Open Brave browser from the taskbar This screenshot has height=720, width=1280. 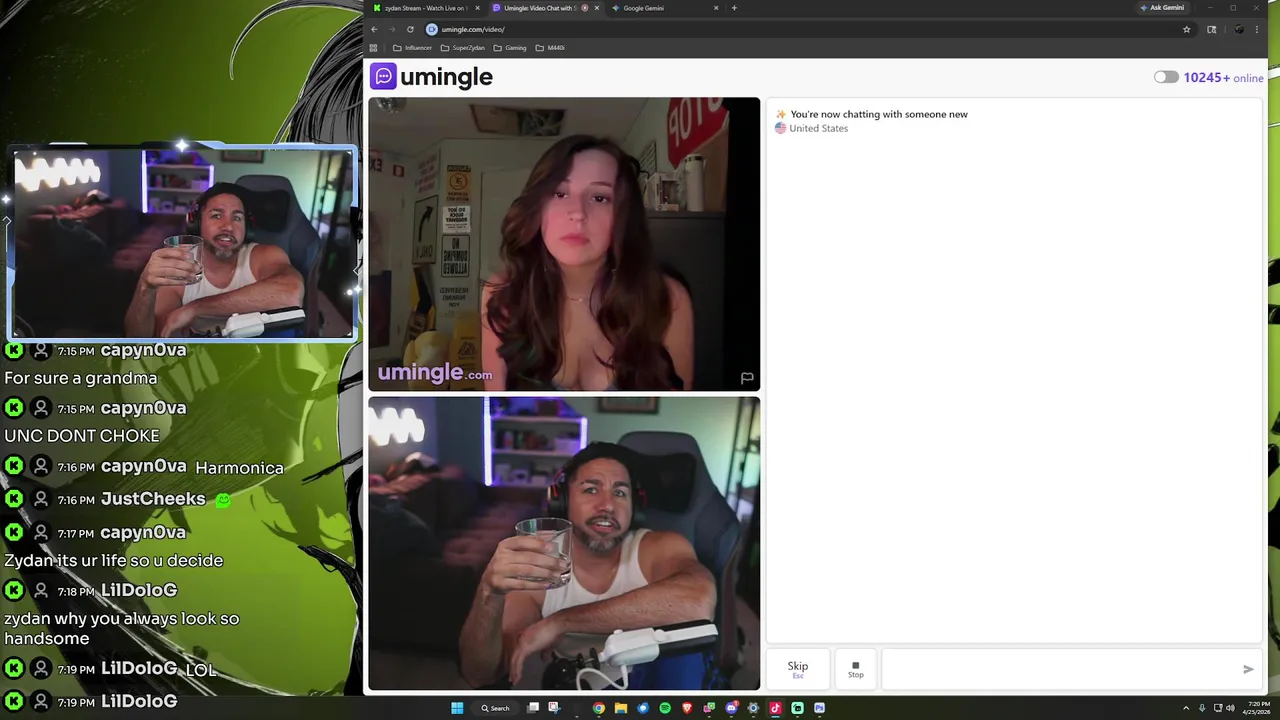(x=687, y=708)
